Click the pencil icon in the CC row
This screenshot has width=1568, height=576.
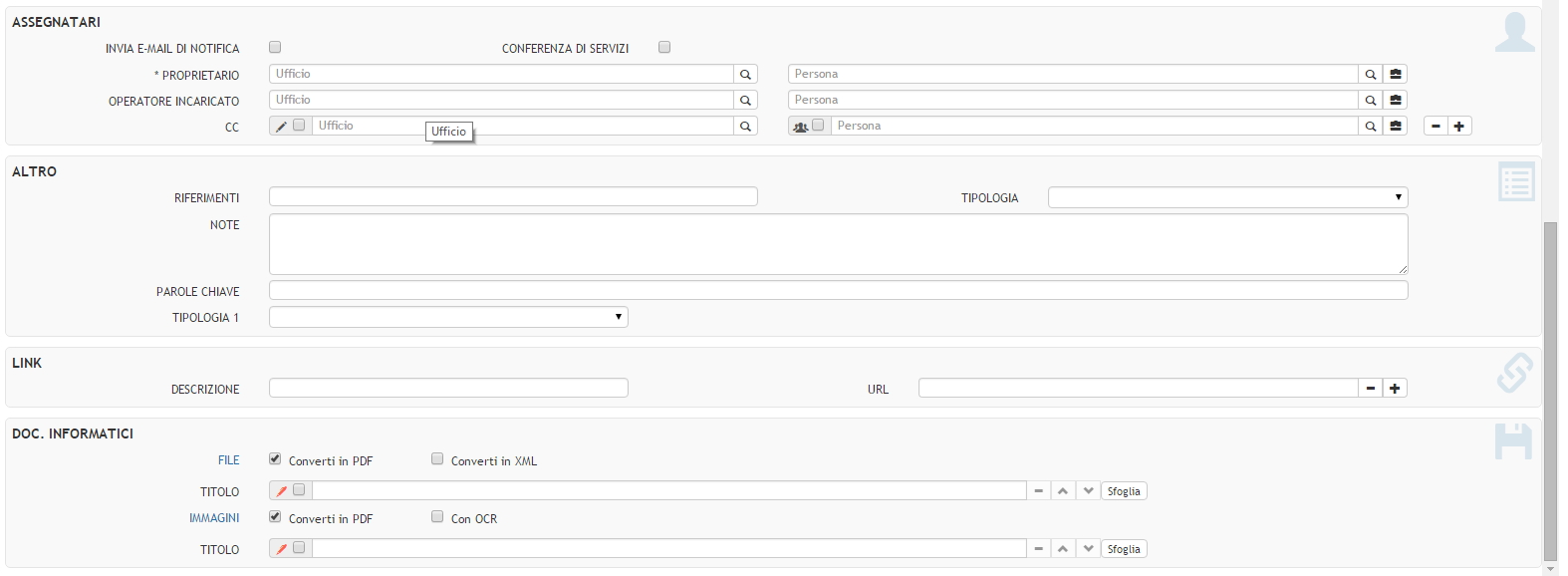282,127
